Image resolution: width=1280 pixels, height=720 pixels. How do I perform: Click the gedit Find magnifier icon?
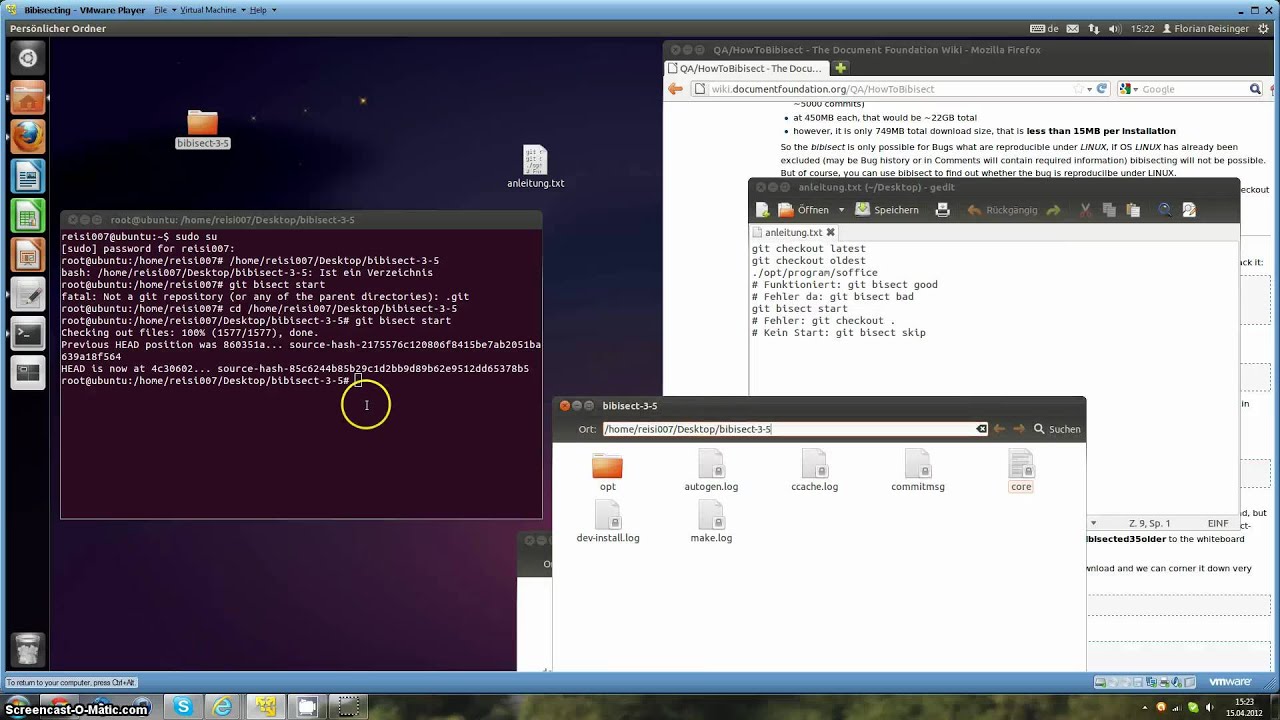click(1165, 210)
